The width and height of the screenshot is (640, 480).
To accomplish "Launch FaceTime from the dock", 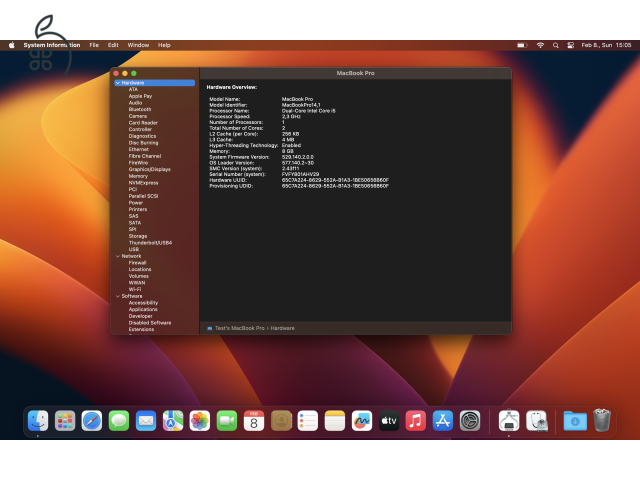I will 227,421.
